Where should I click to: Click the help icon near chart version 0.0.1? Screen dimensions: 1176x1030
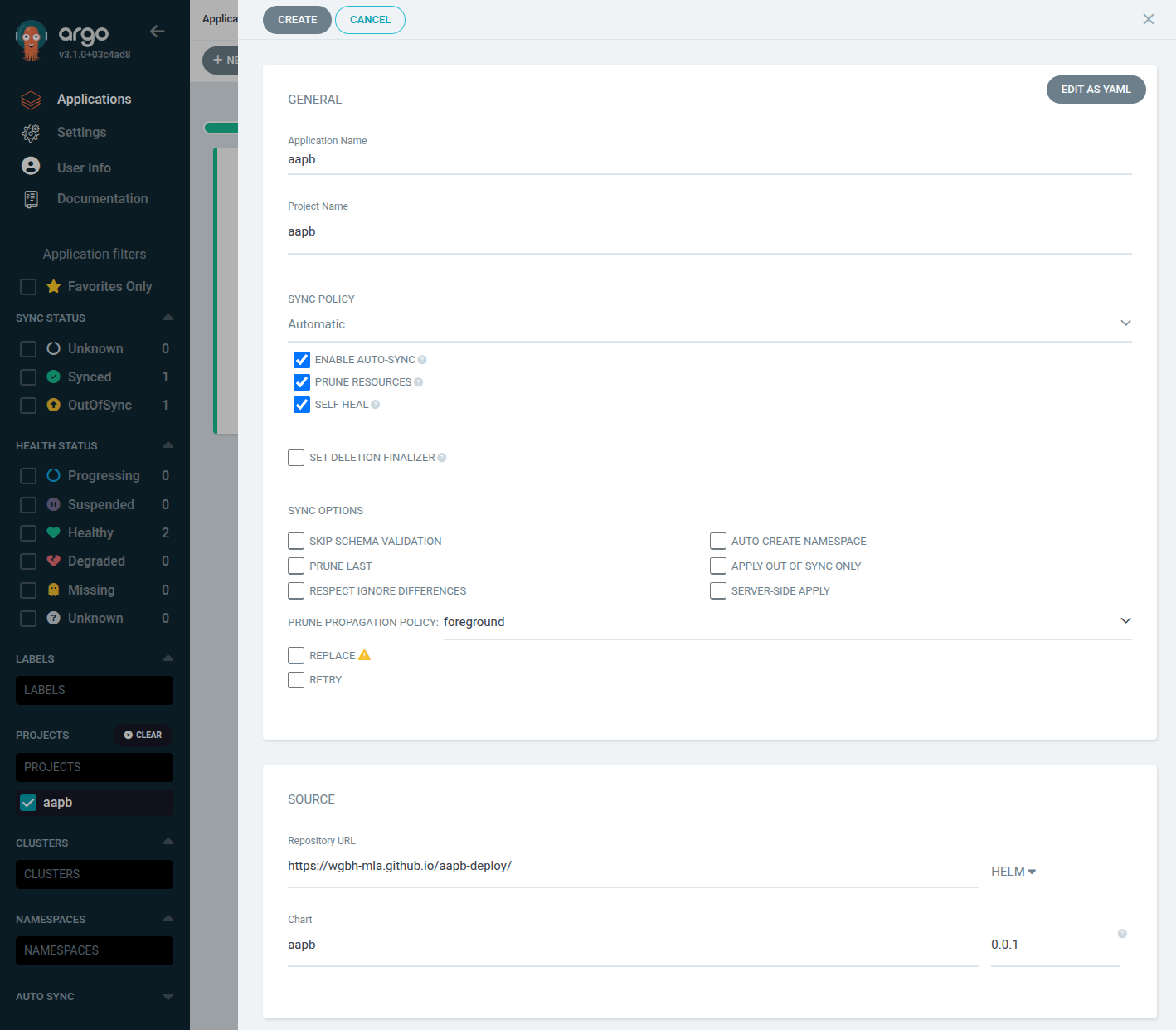(x=1123, y=932)
